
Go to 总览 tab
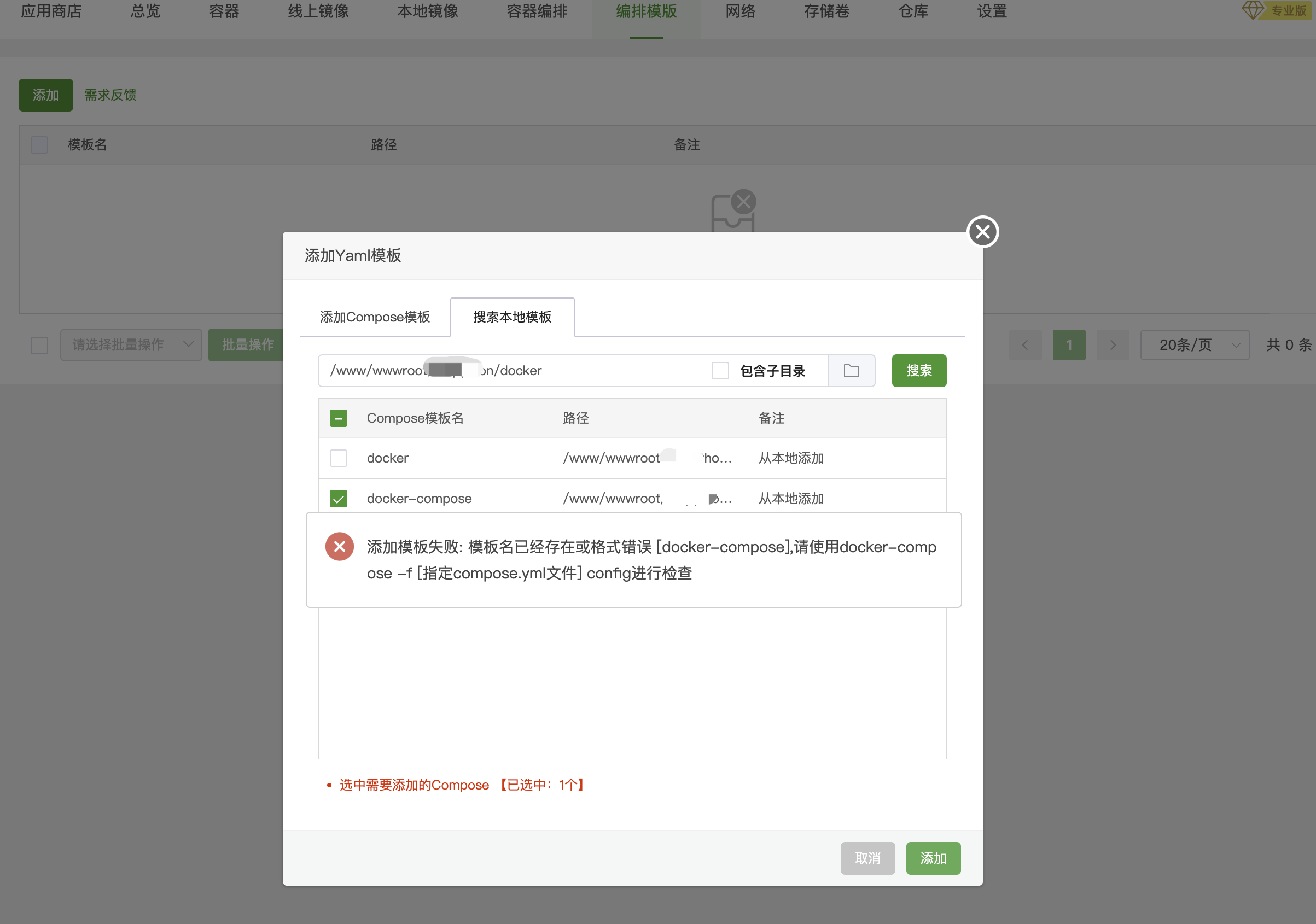click(145, 11)
